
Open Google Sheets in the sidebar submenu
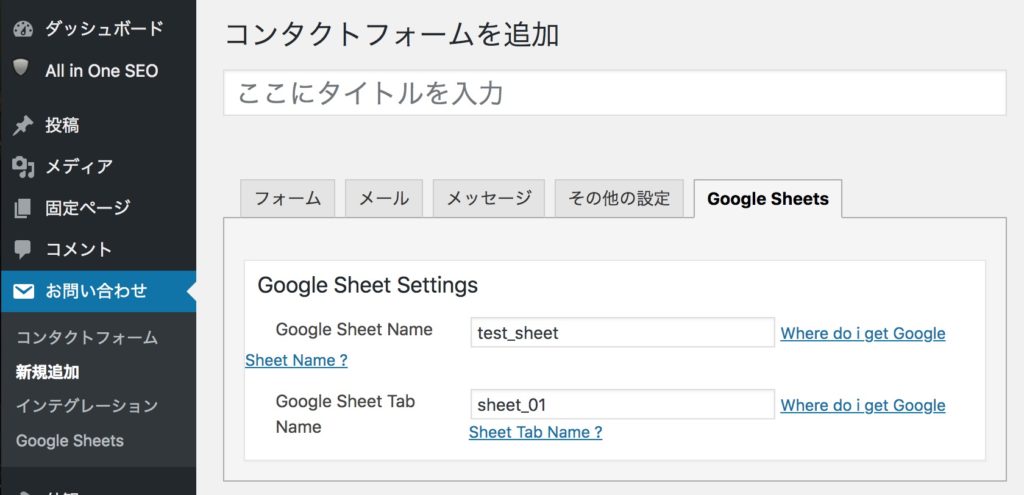pos(70,440)
